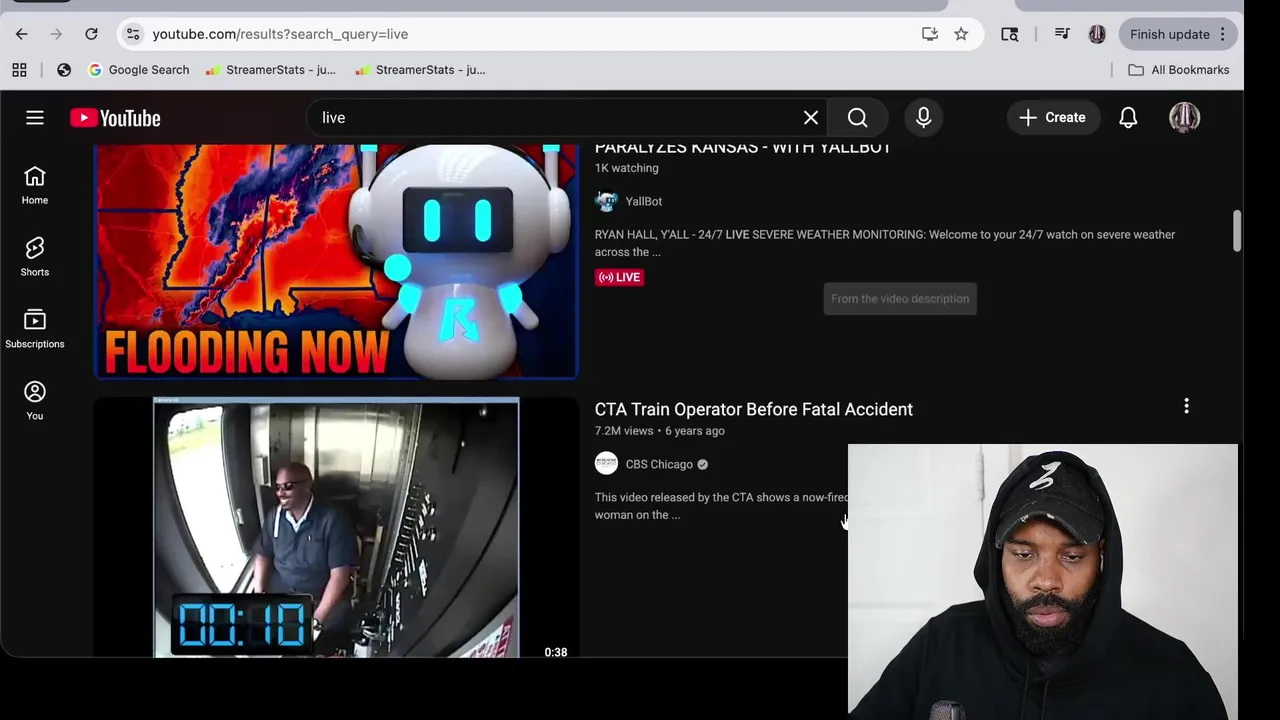The width and height of the screenshot is (1280, 720).
Task: Click the install app icon in address bar
Action: click(930, 34)
